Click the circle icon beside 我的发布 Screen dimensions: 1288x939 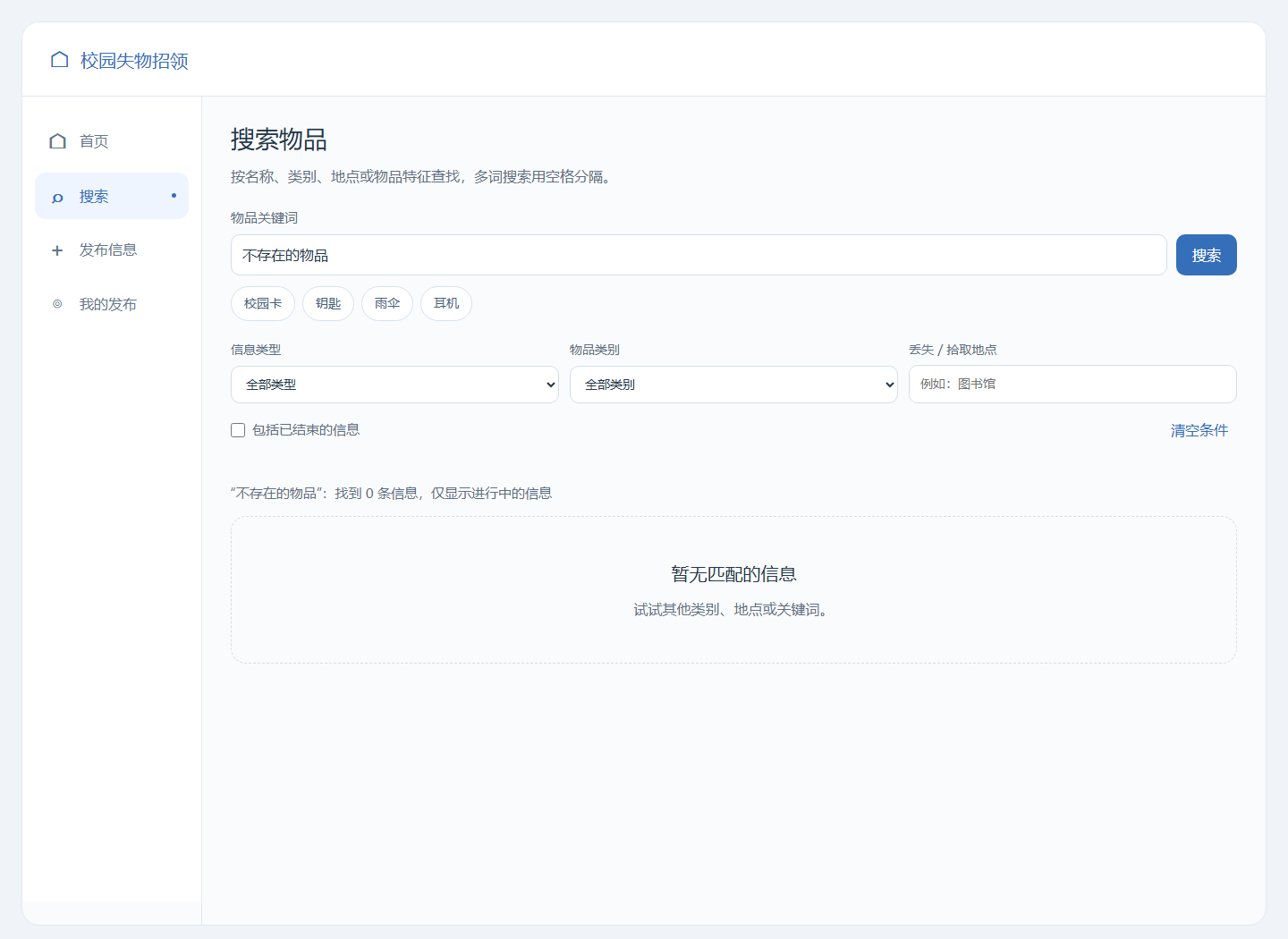click(x=57, y=304)
